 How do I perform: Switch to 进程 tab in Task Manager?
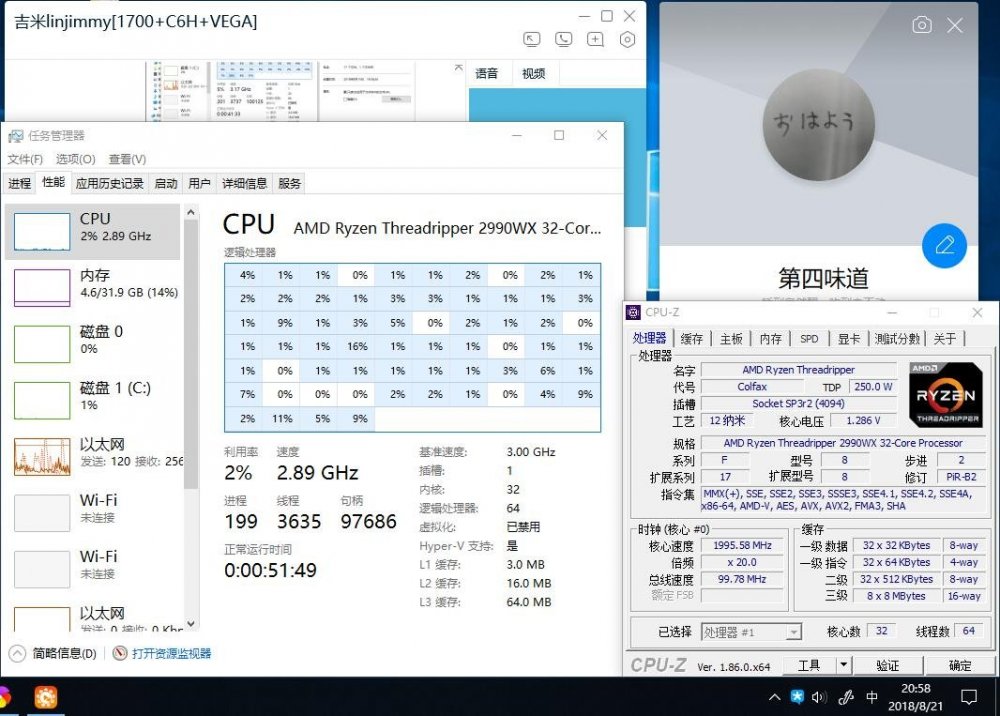(x=19, y=184)
